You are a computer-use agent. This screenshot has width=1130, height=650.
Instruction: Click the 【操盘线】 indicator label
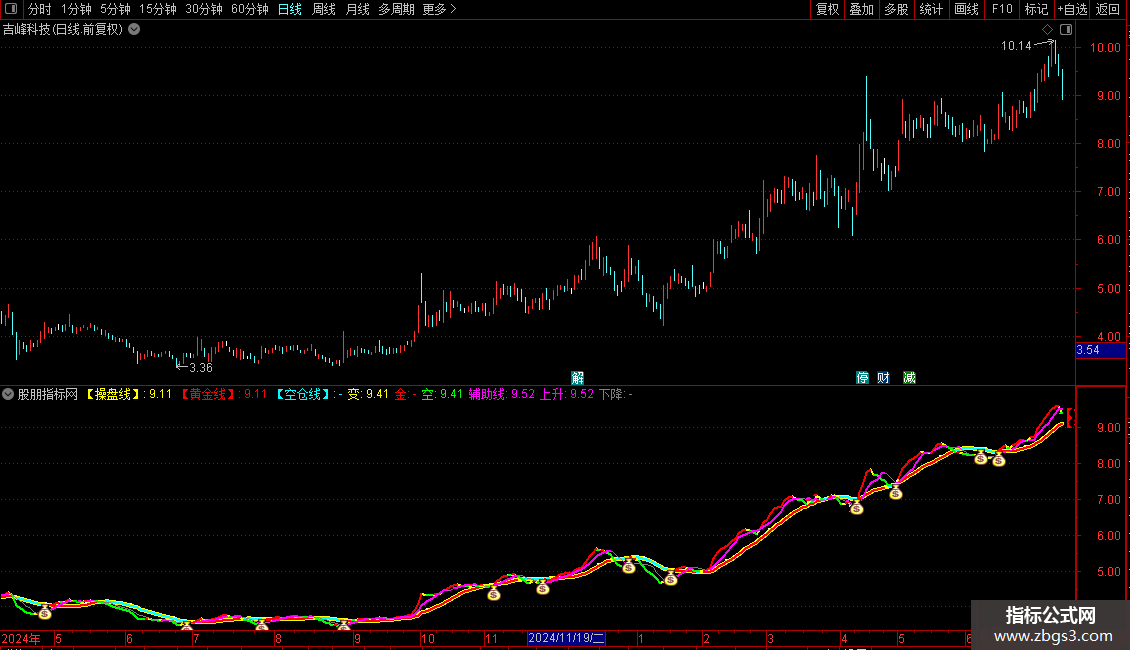click(113, 394)
